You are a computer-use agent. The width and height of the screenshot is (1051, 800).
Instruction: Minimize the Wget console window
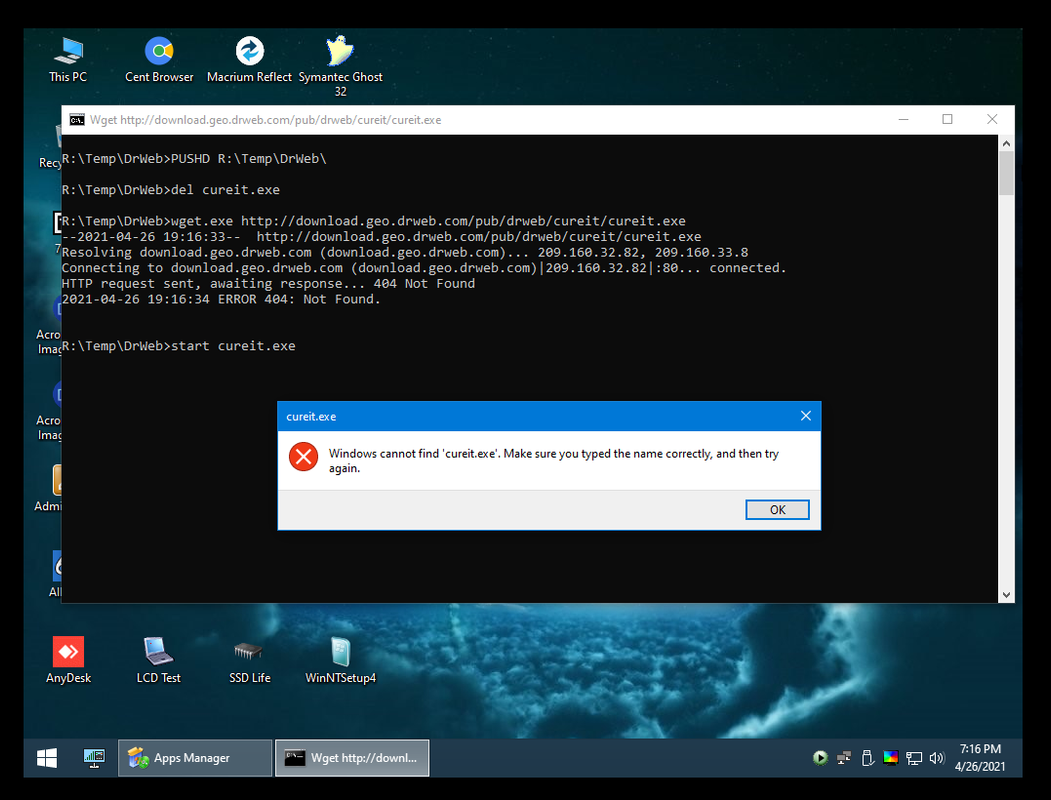(x=904, y=119)
